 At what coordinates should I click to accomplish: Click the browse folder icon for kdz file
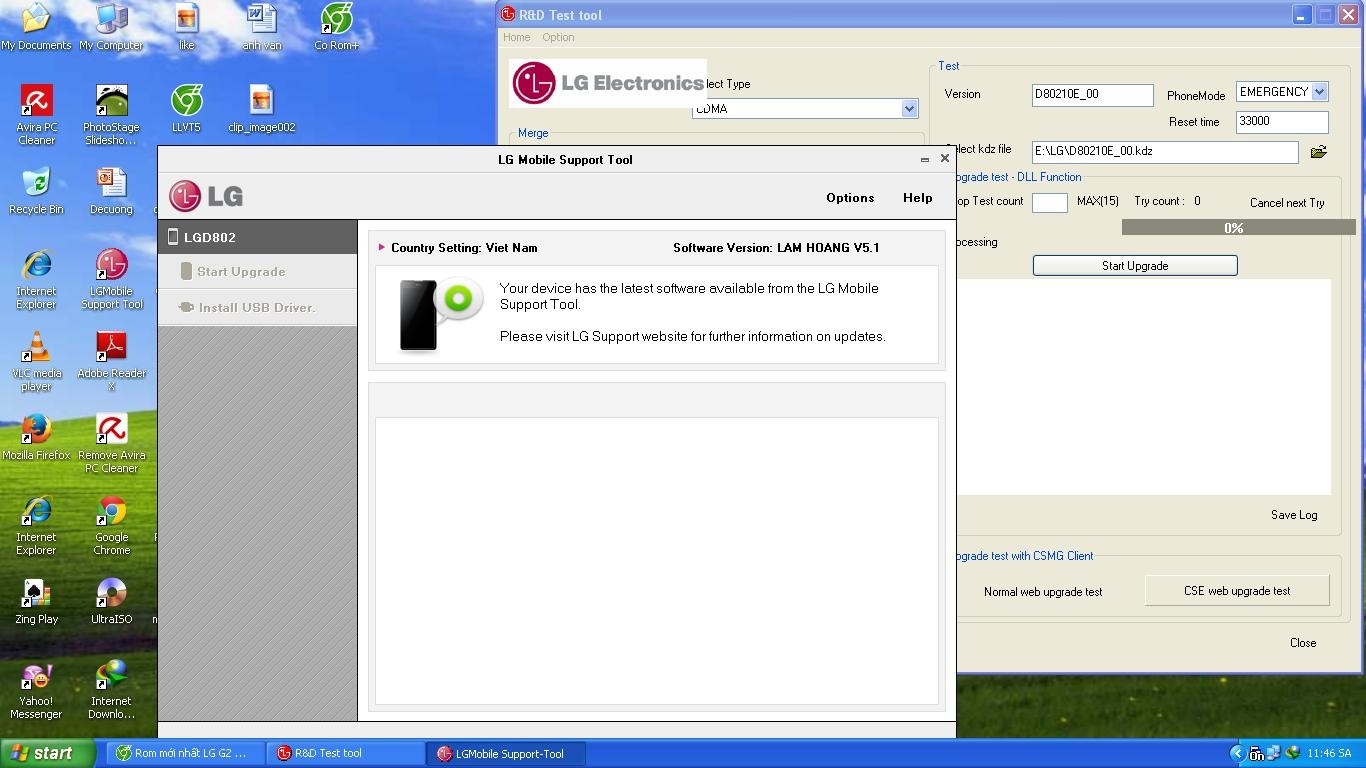click(x=1318, y=152)
